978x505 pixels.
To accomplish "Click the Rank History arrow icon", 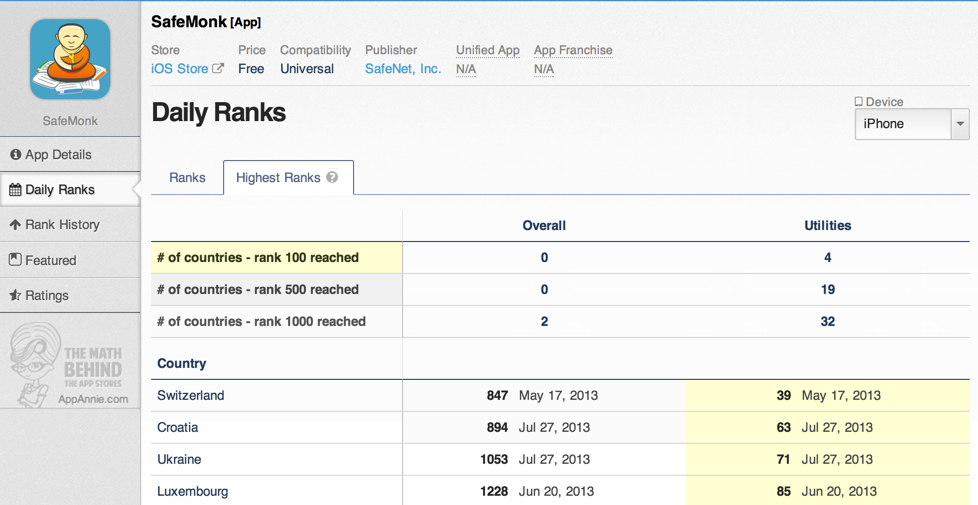I will click(15, 225).
